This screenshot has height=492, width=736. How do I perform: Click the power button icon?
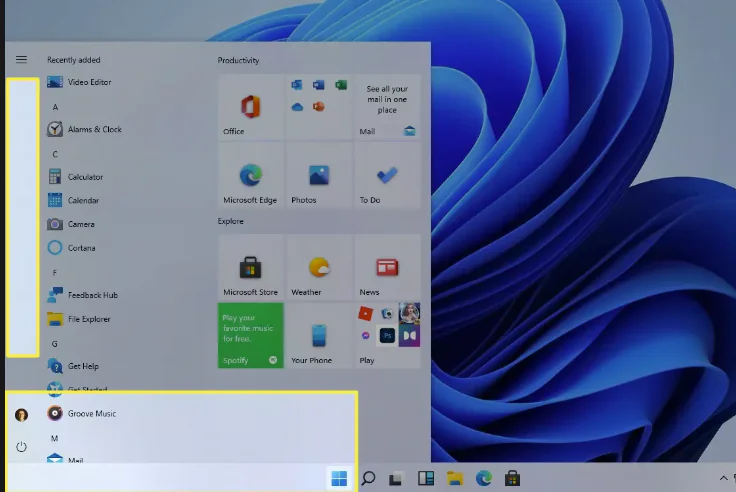click(x=21, y=447)
